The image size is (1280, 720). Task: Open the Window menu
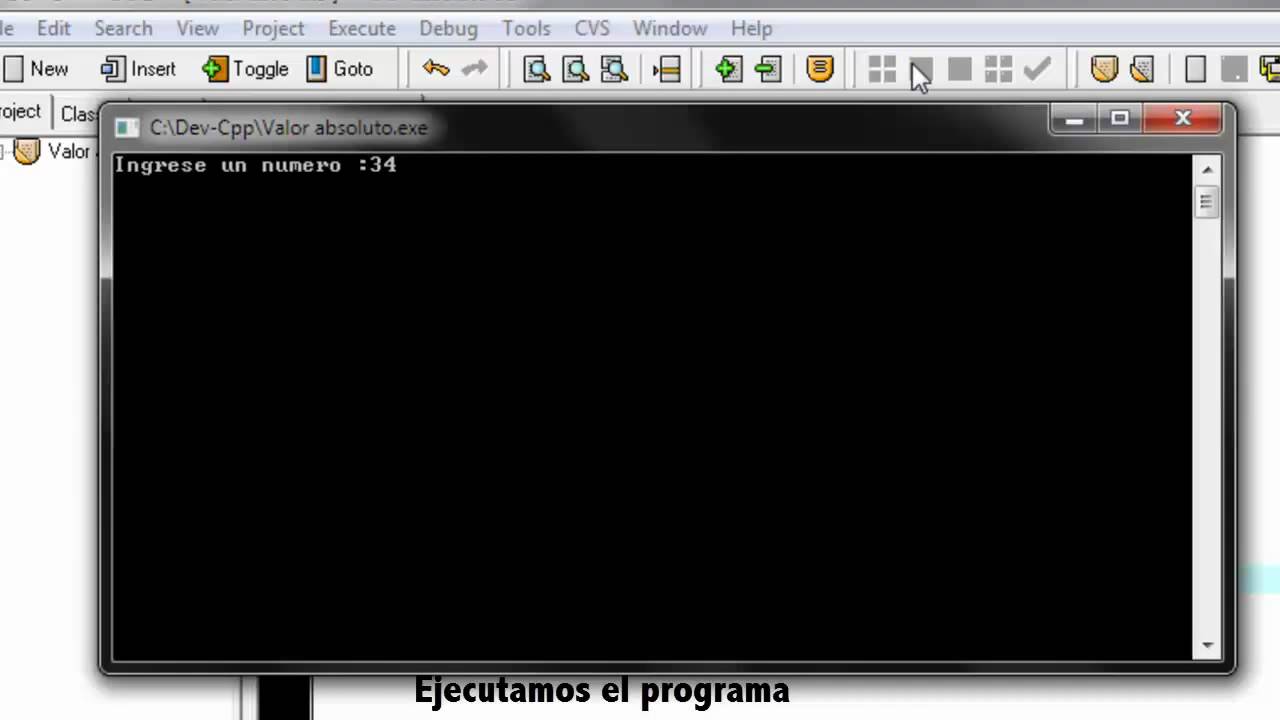(670, 28)
